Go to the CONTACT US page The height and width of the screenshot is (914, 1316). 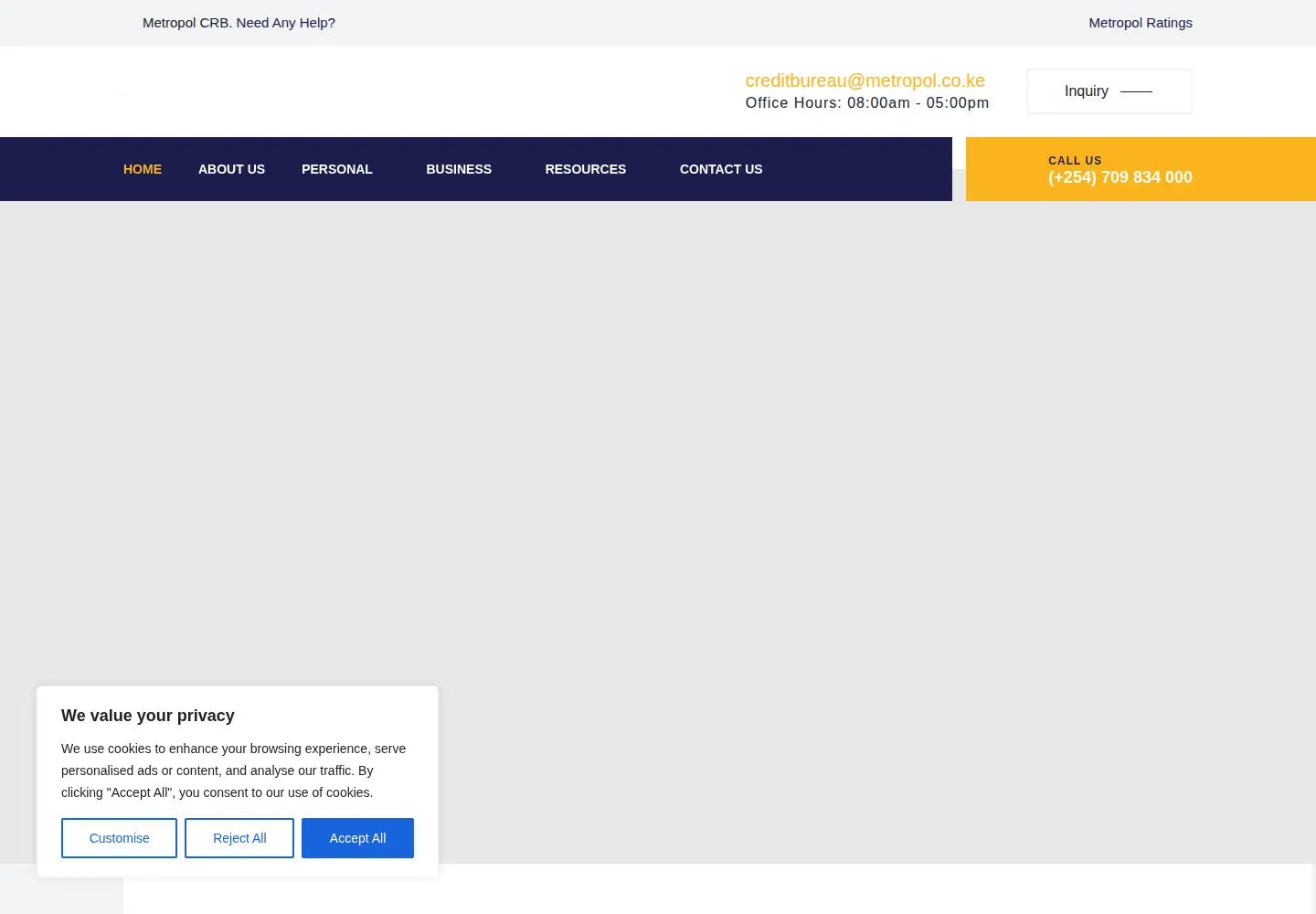pyautogui.click(x=721, y=169)
